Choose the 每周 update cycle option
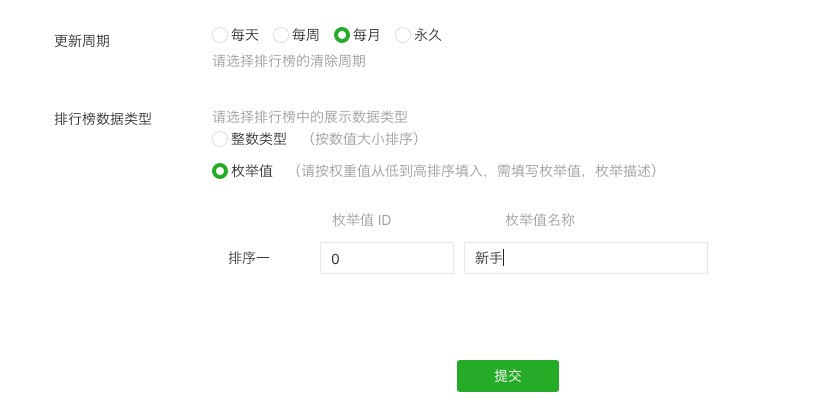Viewport: 831px width, 420px height. pyautogui.click(x=281, y=35)
